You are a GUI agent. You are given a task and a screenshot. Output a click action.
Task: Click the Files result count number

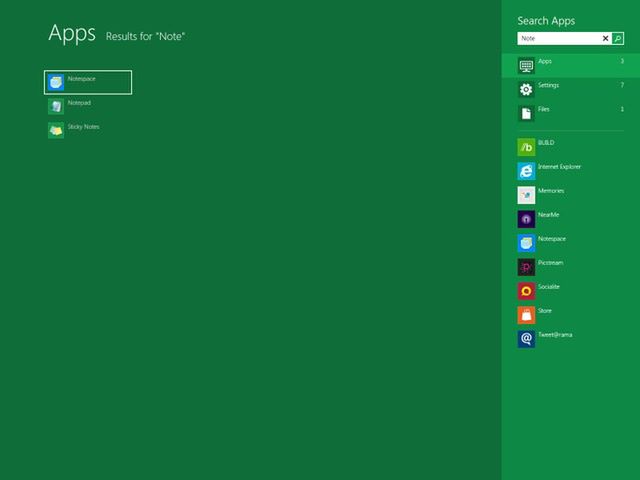pyautogui.click(x=622, y=109)
